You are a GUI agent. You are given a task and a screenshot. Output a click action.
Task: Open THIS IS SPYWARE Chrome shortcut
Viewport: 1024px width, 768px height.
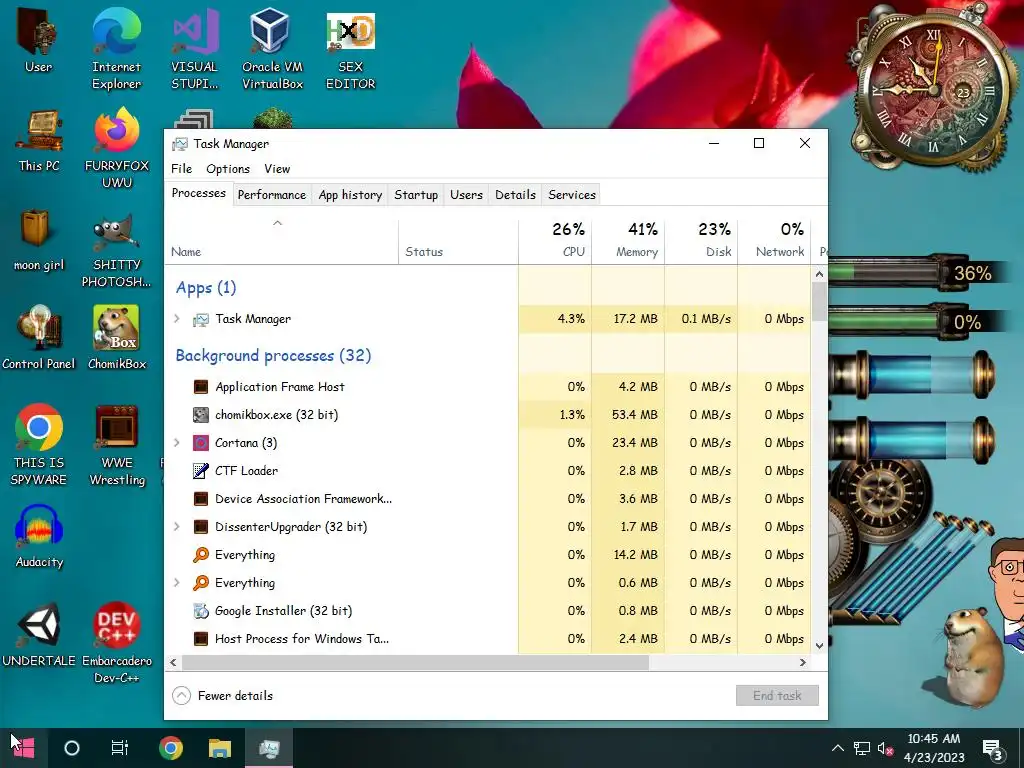[39, 445]
